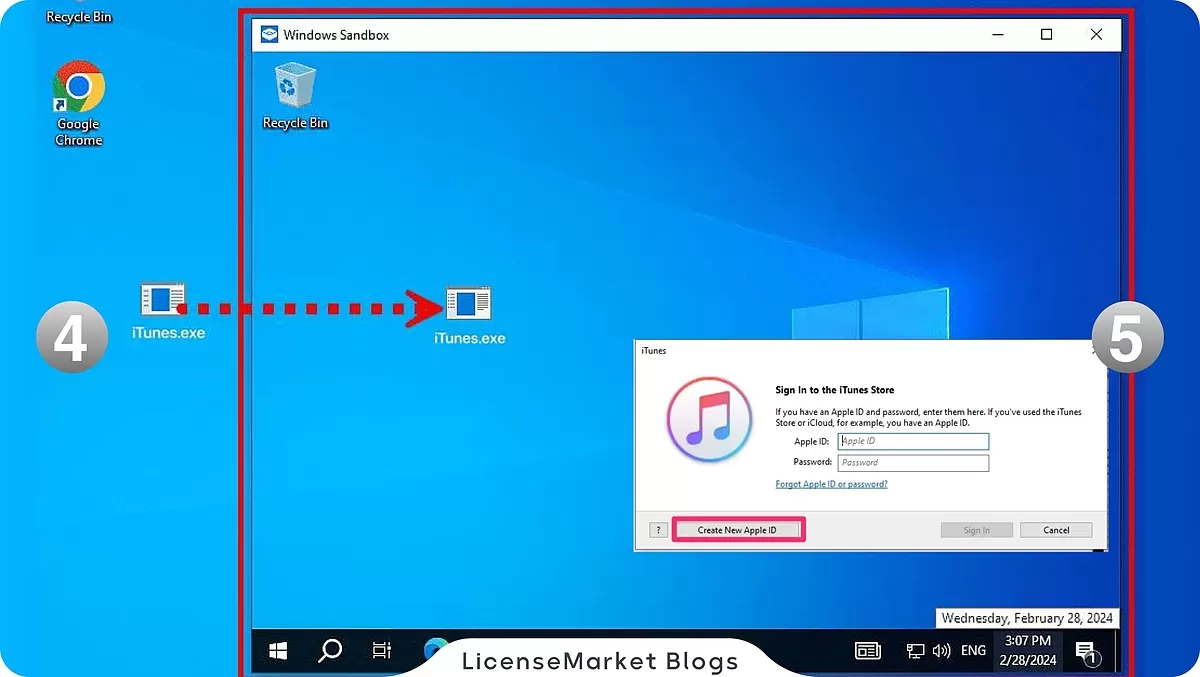Viewport: 1200px width, 677px height.
Task: Open the volume speaker tray icon
Action: click(941, 651)
